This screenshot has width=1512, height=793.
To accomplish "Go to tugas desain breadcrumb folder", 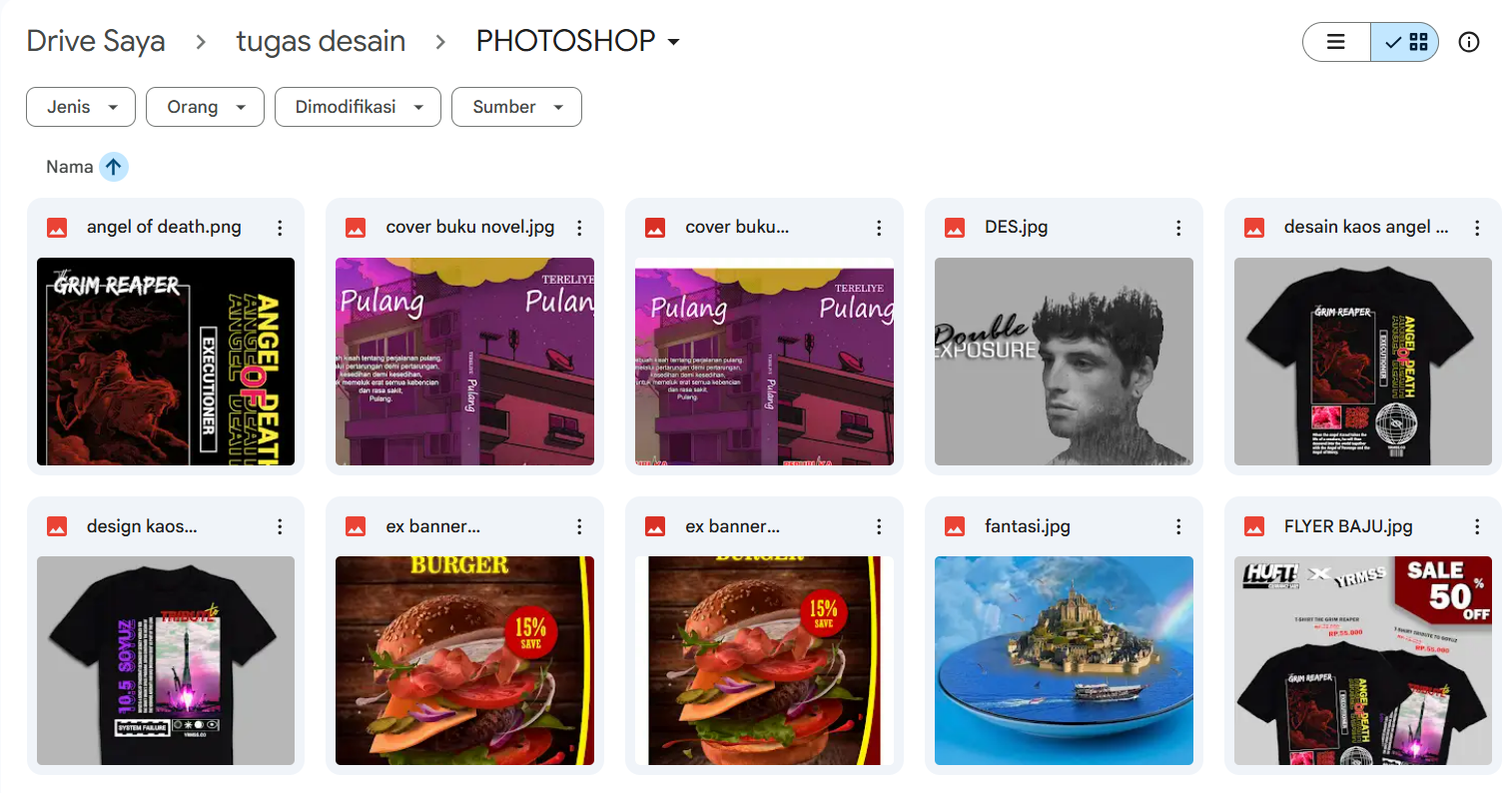I will tap(321, 41).
